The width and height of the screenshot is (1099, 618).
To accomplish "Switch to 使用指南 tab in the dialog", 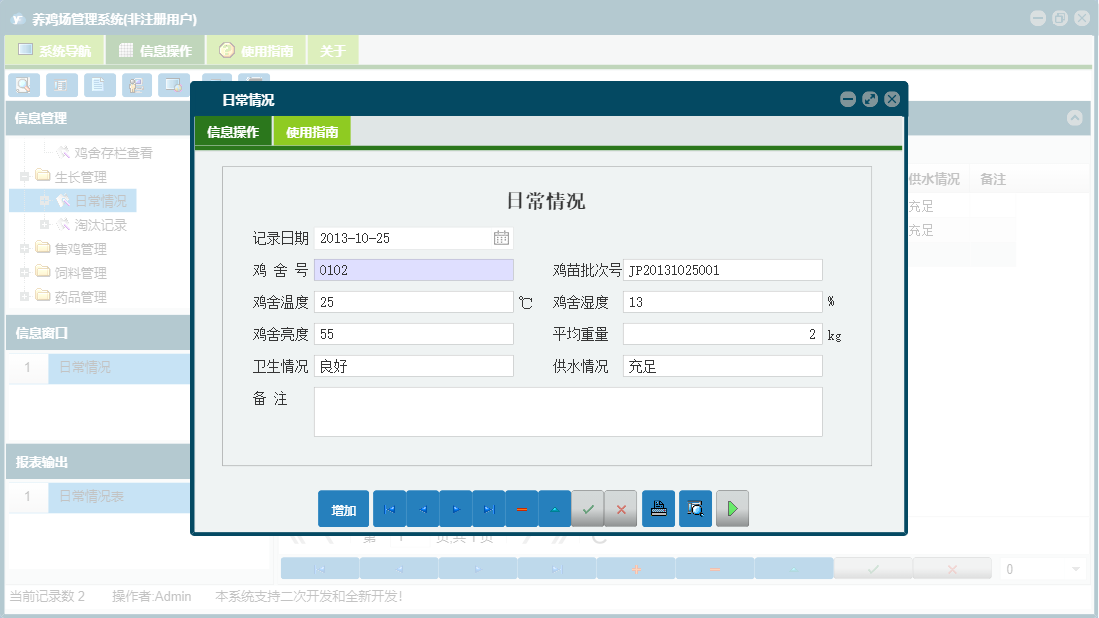I will point(312,132).
